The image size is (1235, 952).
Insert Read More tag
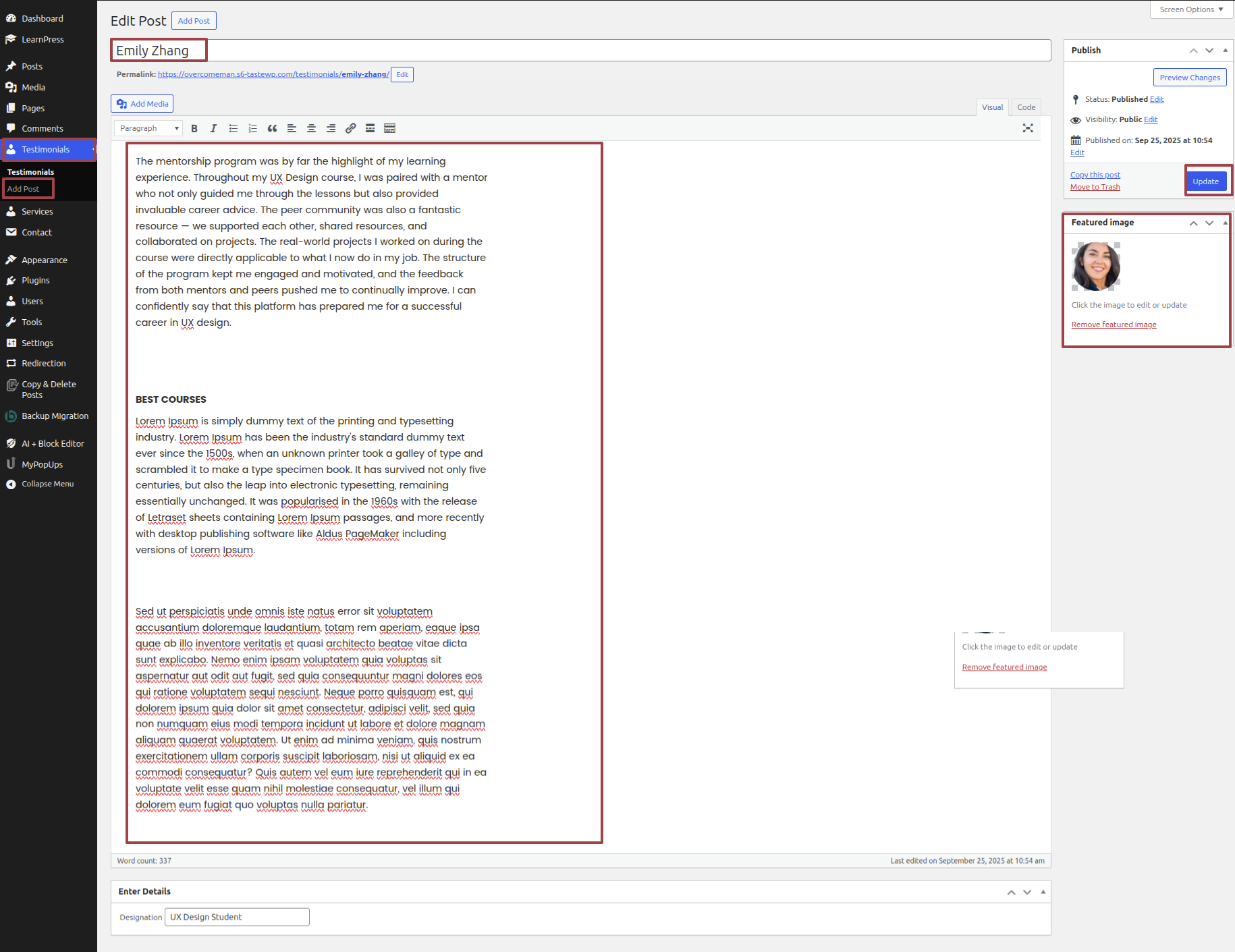click(x=370, y=128)
